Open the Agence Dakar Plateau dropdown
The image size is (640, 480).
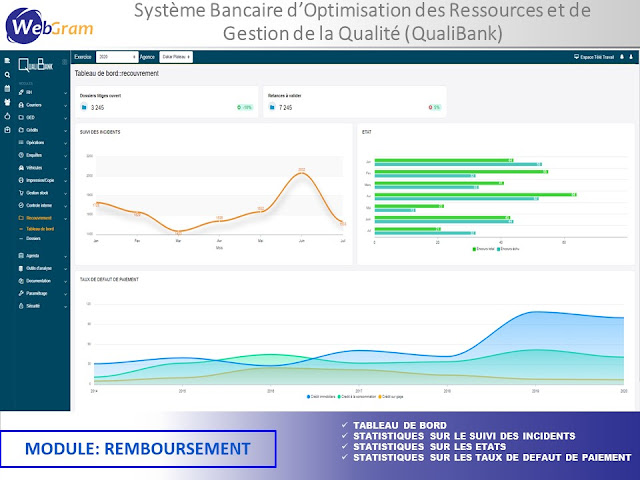[x=176, y=57]
